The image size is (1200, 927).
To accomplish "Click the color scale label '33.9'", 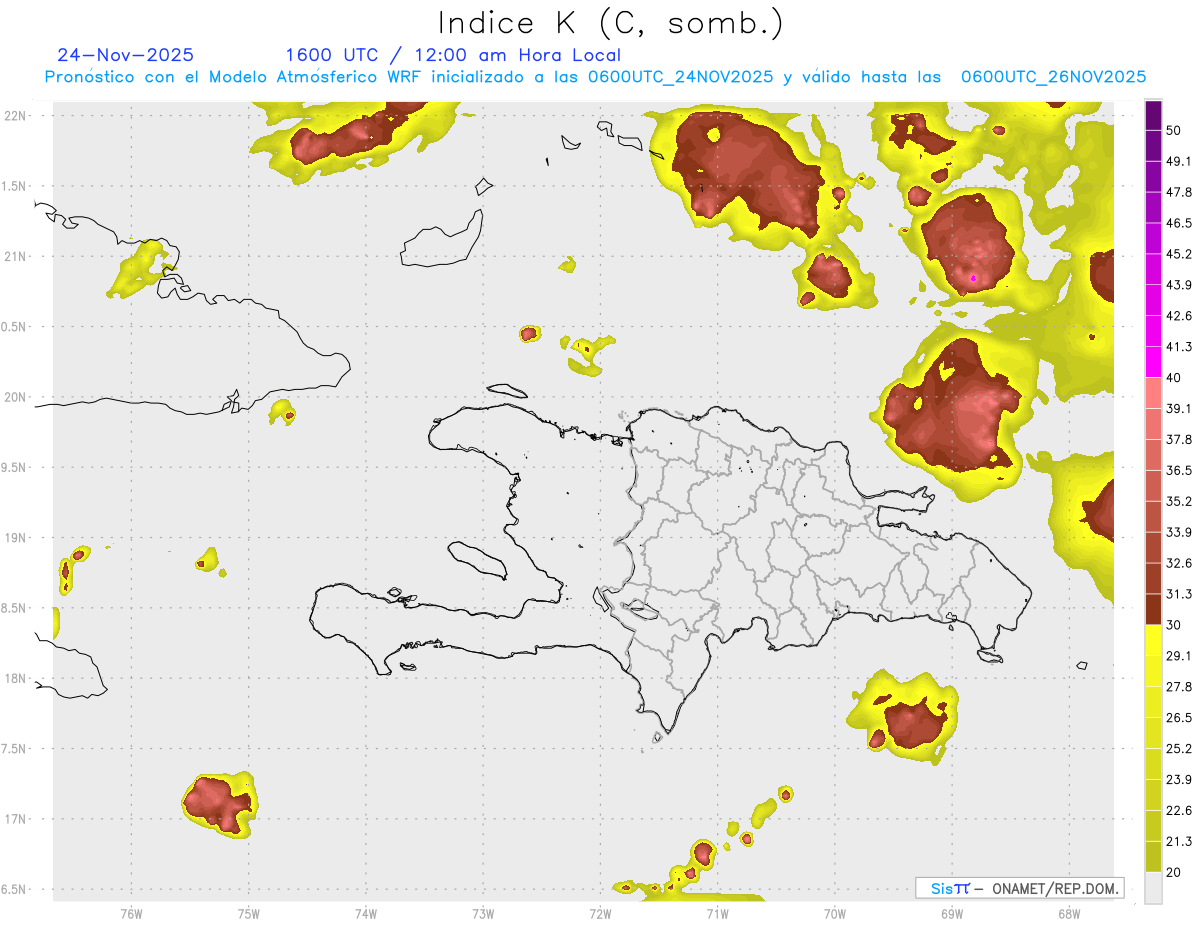I will coord(1179,532).
